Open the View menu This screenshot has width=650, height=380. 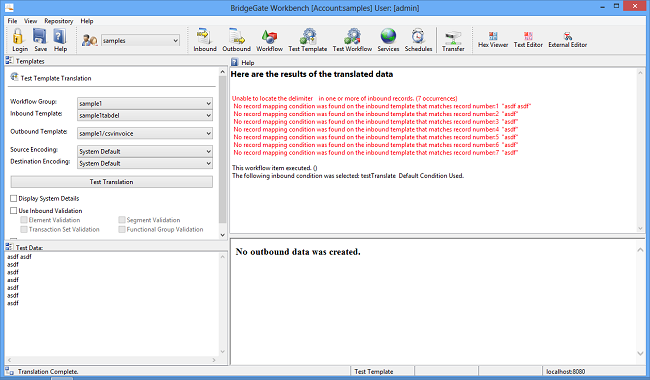pos(30,21)
